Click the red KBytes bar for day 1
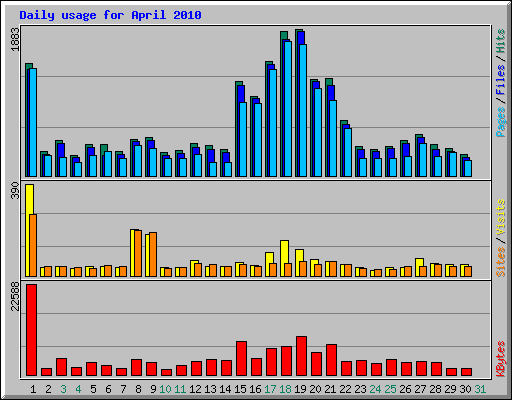 point(32,330)
